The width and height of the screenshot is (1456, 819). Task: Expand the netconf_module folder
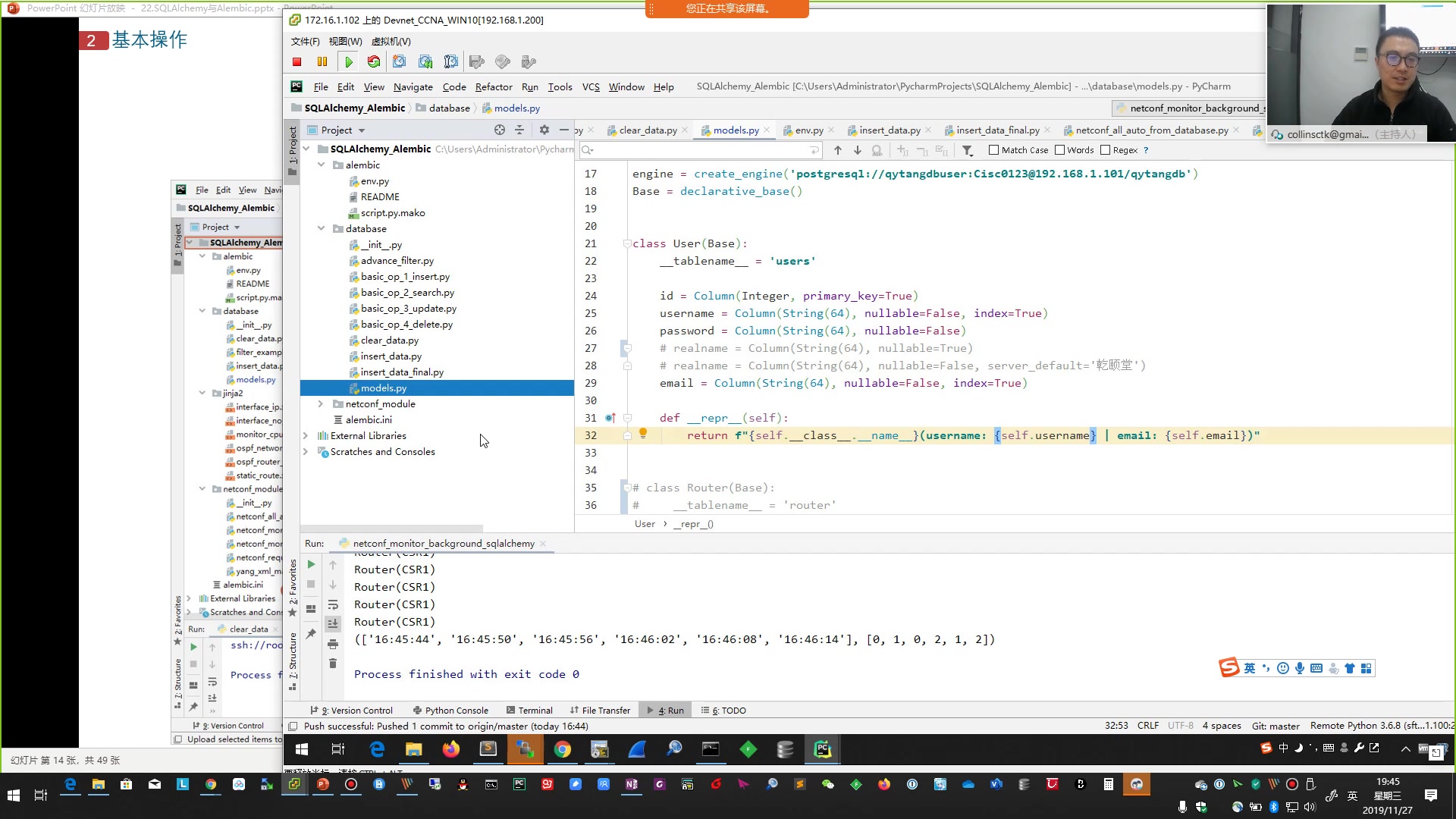[x=321, y=404]
